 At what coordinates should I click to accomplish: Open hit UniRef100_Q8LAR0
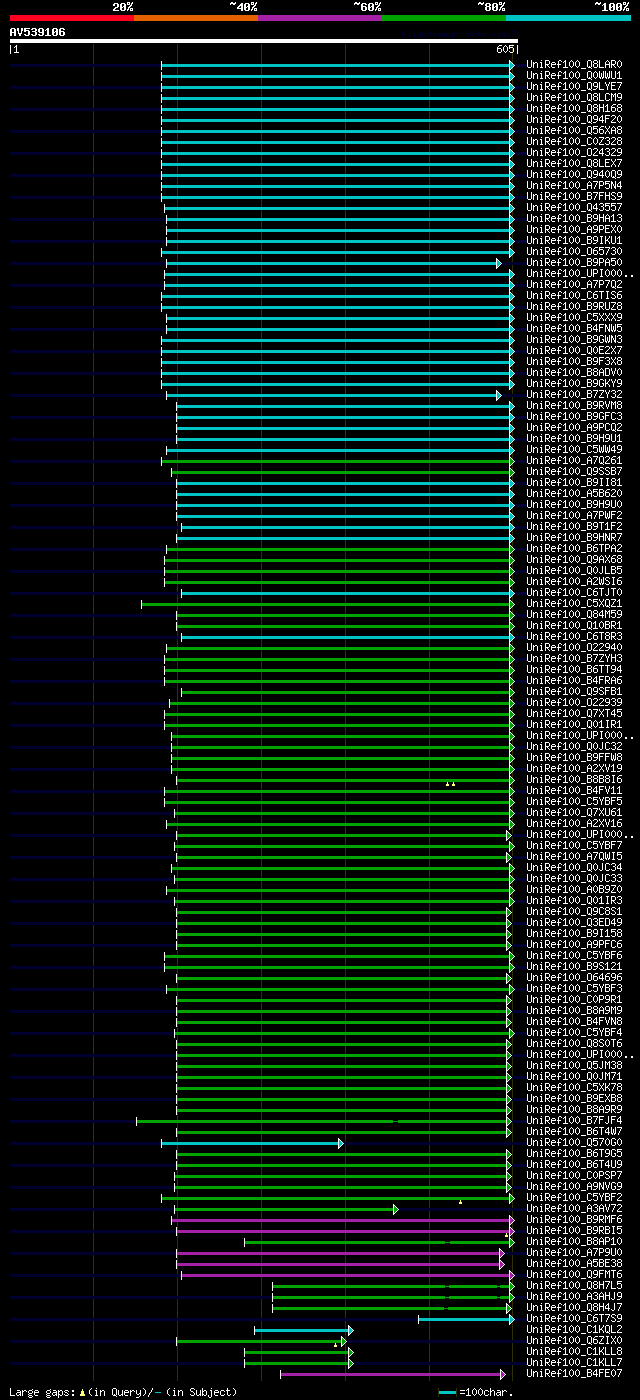[x=574, y=65]
